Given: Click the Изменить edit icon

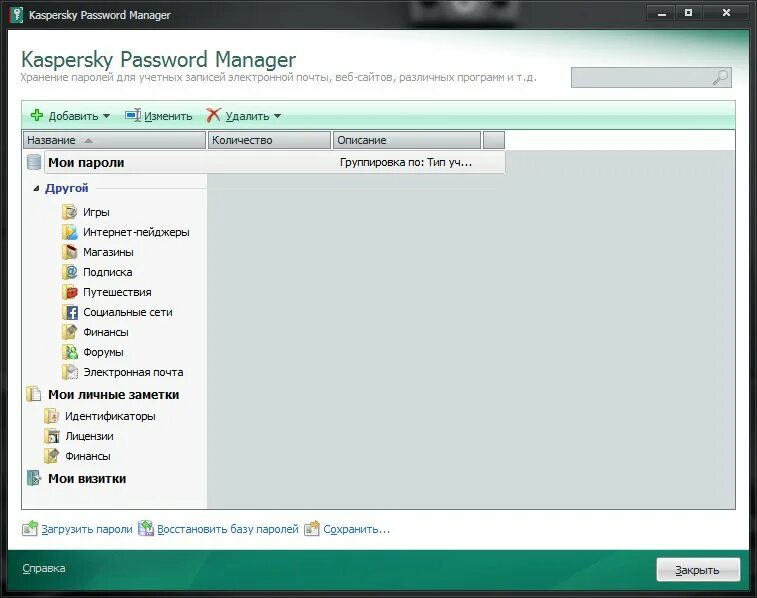Looking at the screenshot, I should pyautogui.click(x=133, y=115).
